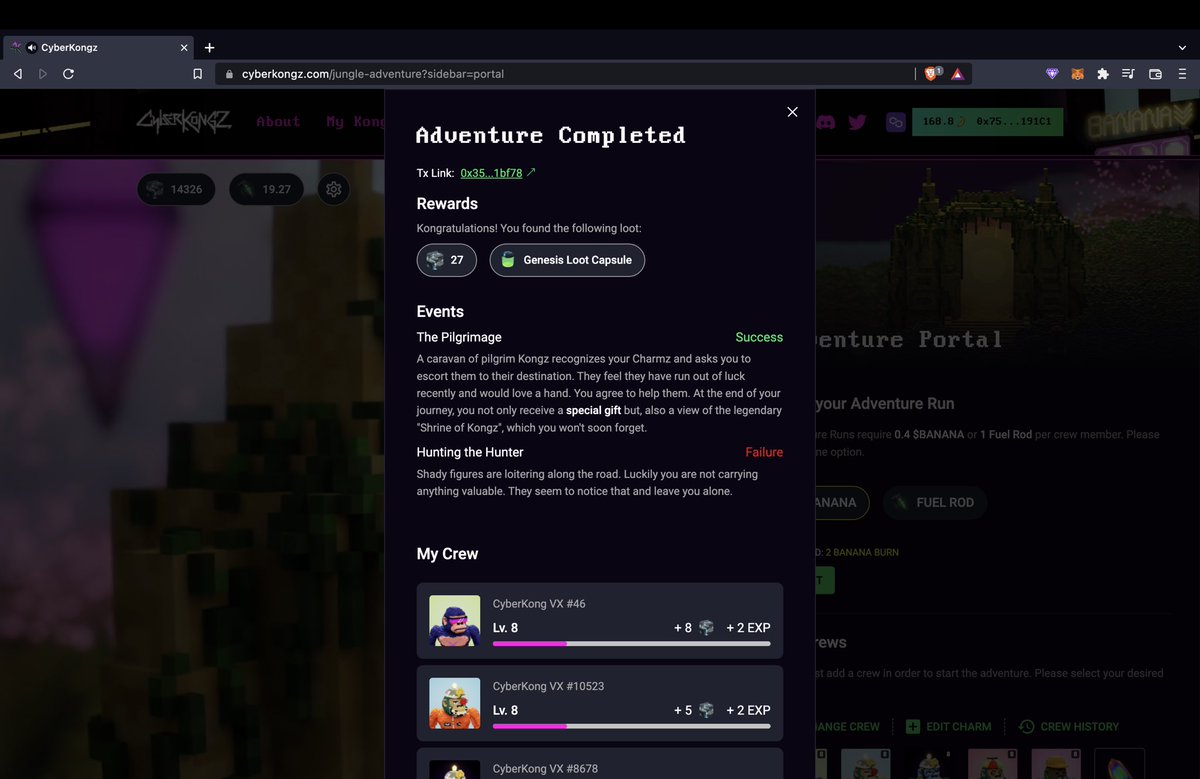Click the plus icon next to EDIT CHARM

pos(913,727)
